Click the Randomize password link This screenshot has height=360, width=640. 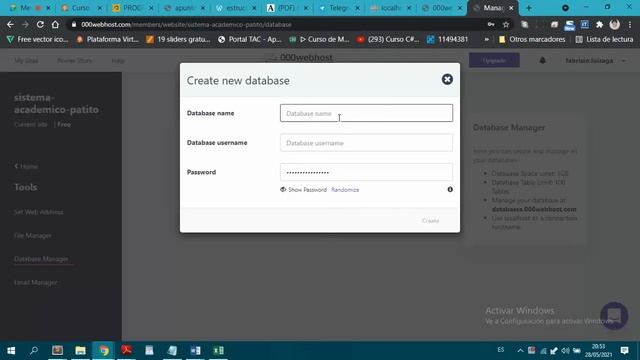click(345, 190)
